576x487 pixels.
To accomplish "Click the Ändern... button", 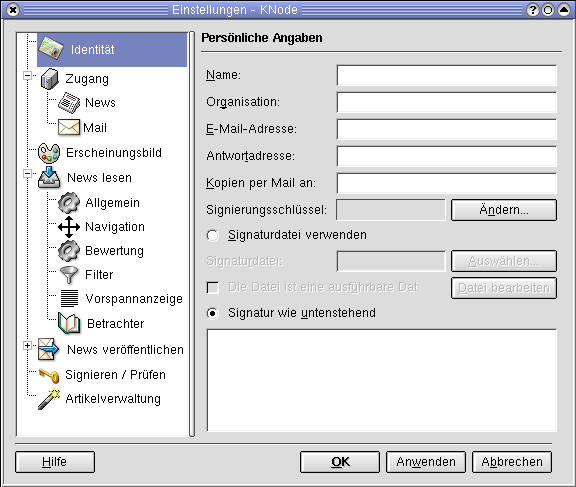I will click(x=504, y=210).
